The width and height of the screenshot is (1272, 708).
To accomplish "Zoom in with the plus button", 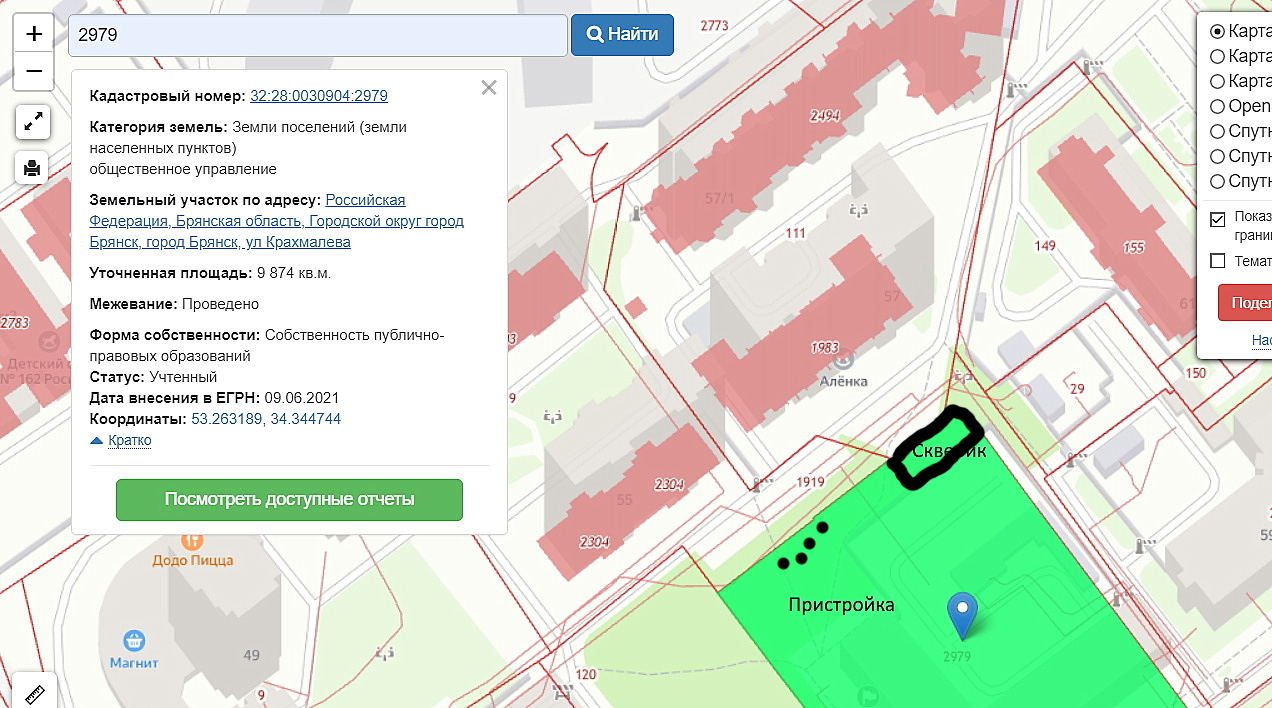I will coord(34,34).
